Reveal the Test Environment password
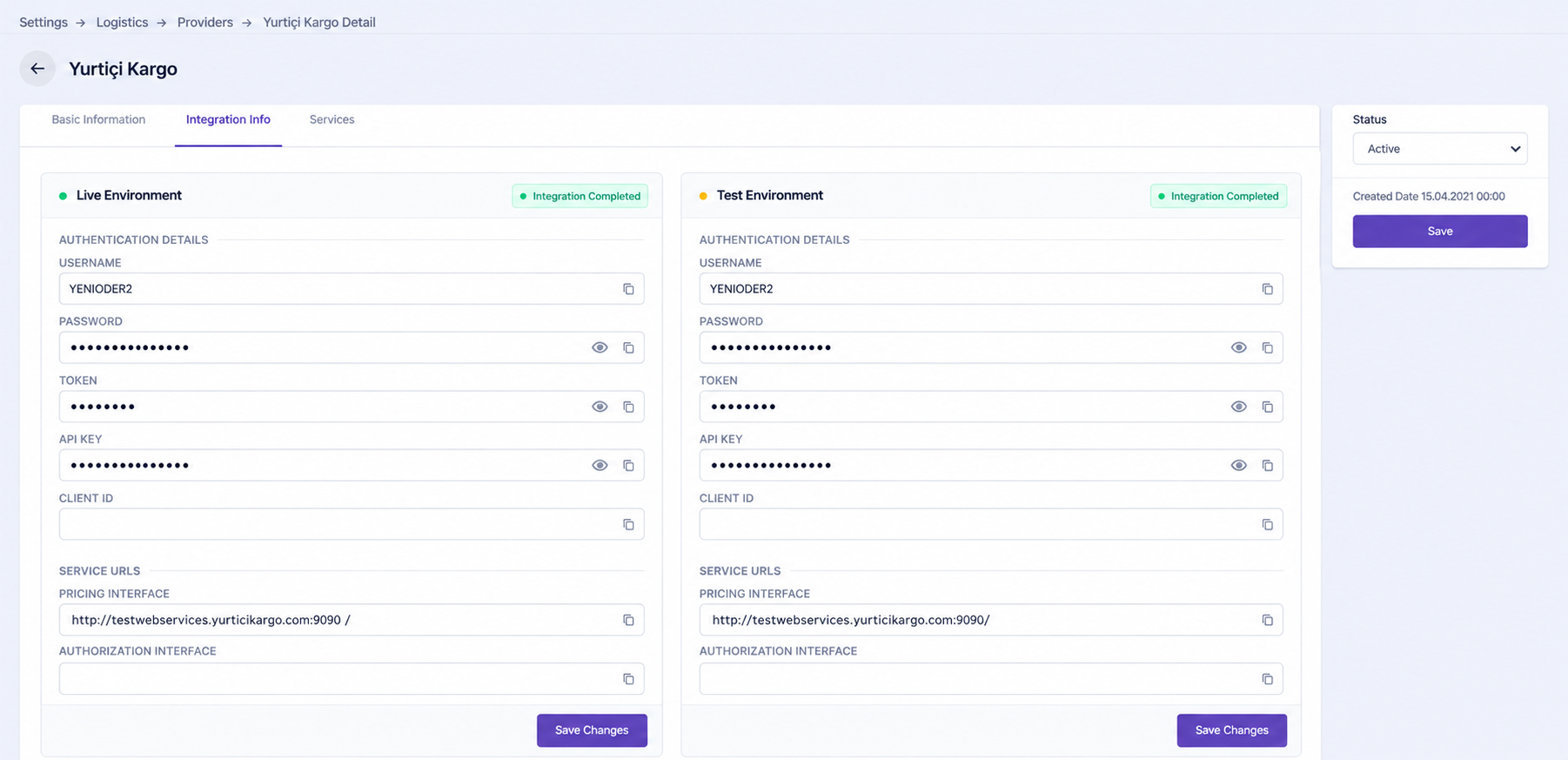 (1239, 347)
